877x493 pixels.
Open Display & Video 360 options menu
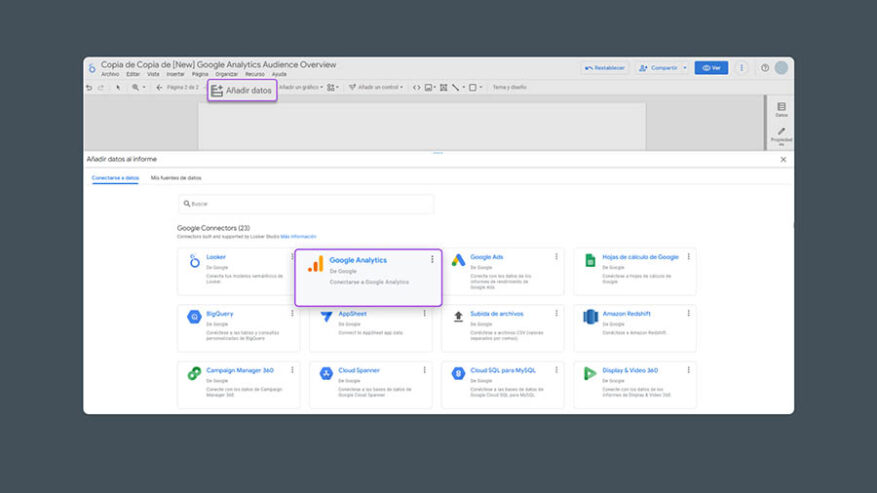pyautogui.click(x=689, y=370)
